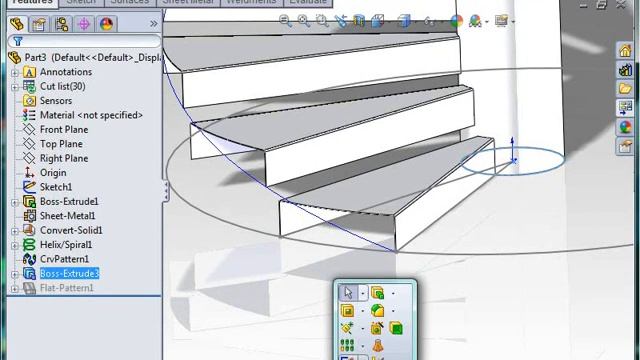The image size is (640, 360).
Task: Open SolidWorks Resources home task pane
Action: [x=625, y=50]
